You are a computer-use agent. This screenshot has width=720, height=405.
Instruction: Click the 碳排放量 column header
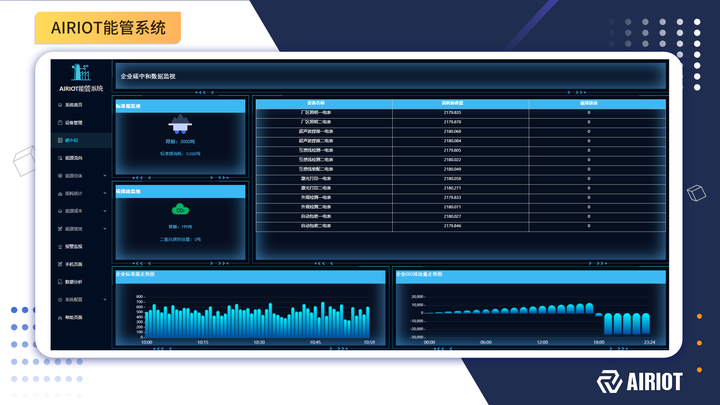point(589,103)
